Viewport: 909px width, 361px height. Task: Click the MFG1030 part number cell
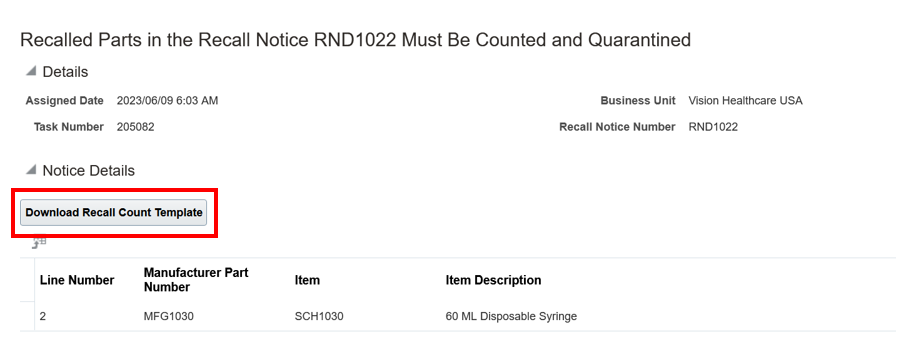[x=168, y=316]
